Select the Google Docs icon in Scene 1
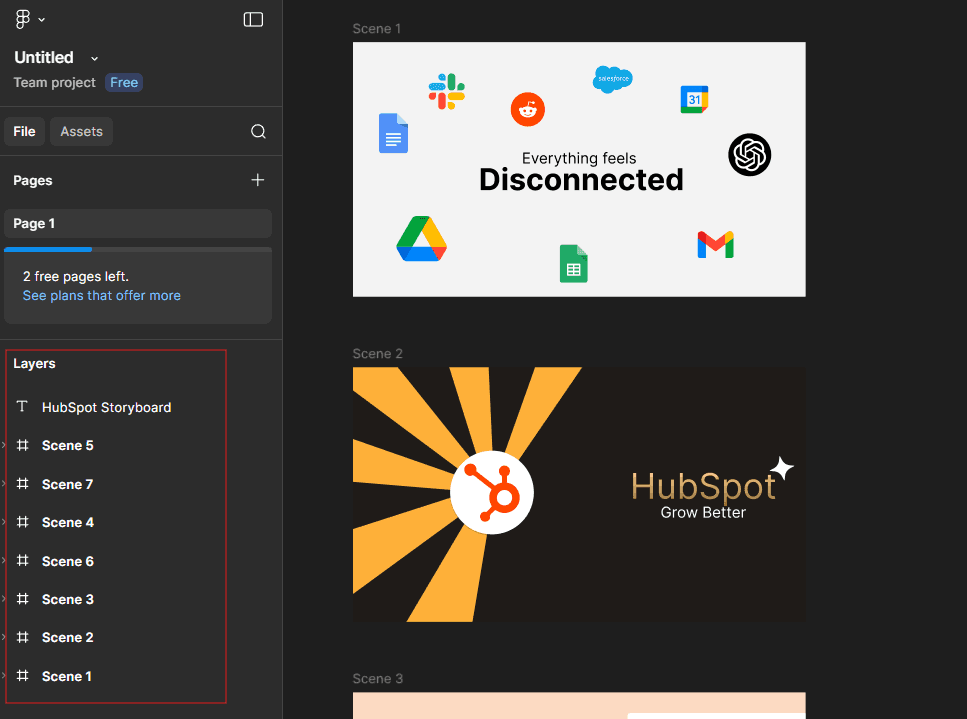The width and height of the screenshot is (967, 719). point(393,133)
